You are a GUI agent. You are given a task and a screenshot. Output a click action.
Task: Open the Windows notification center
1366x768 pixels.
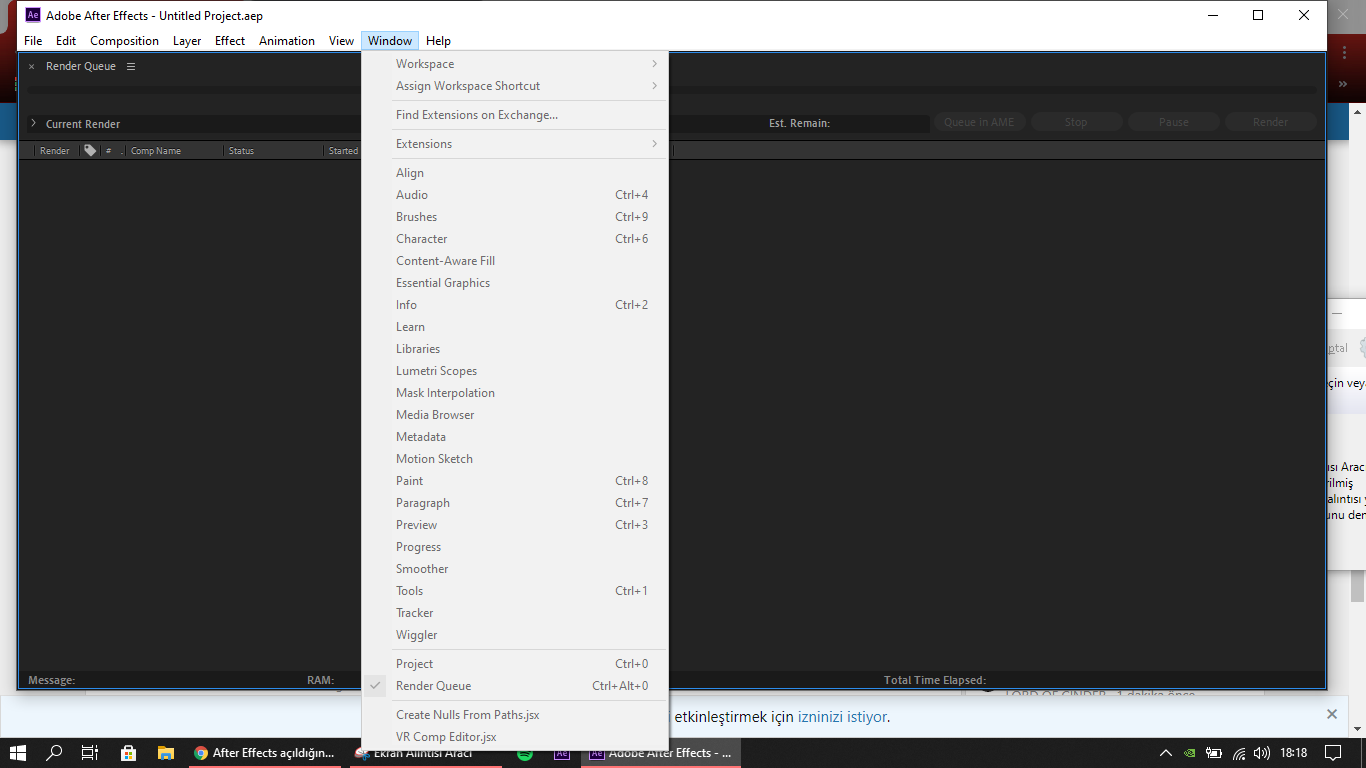point(1333,753)
